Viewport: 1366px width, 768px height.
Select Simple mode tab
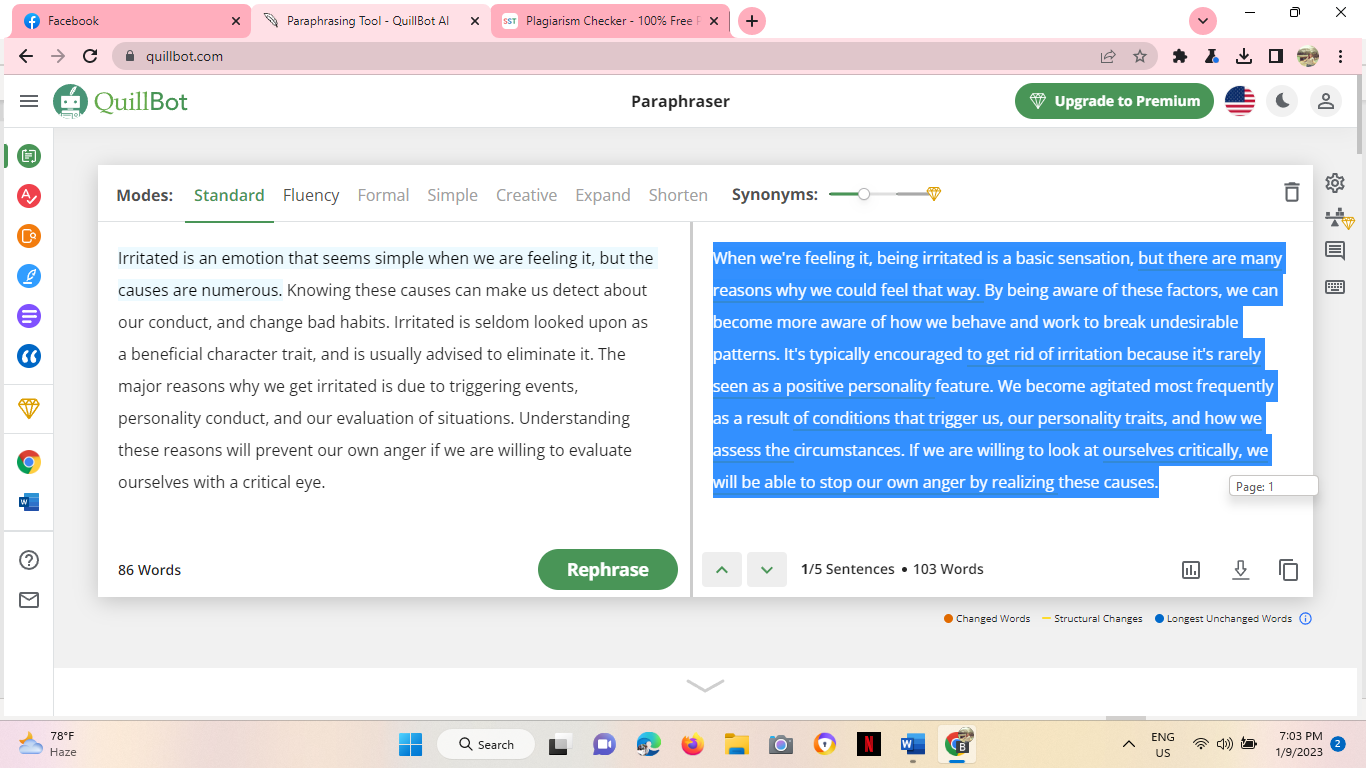tap(452, 195)
